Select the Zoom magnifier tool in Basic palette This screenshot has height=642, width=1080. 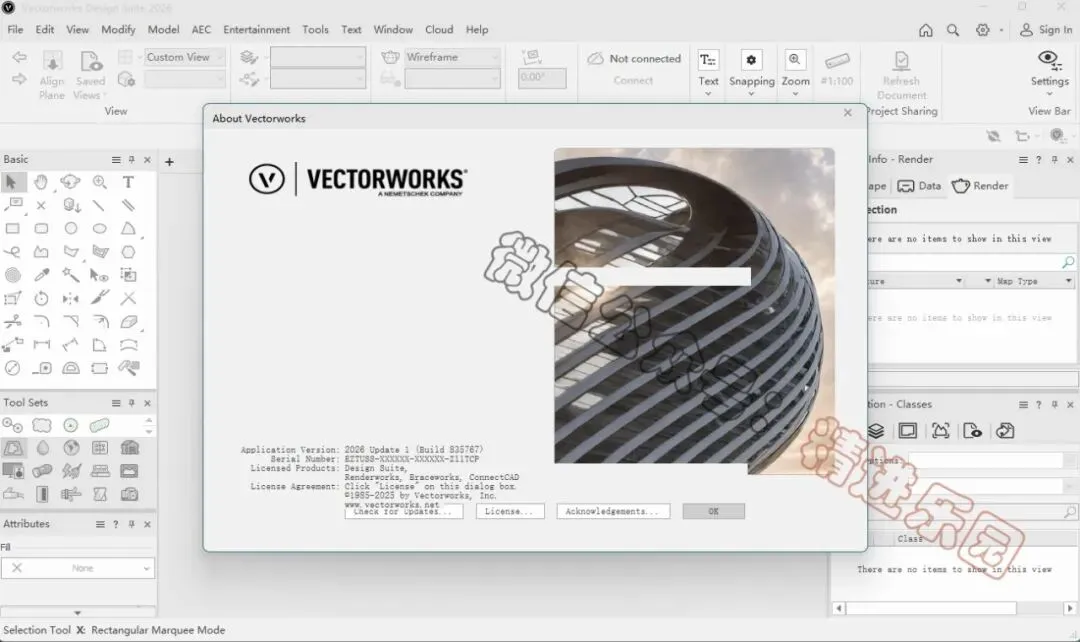tap(100, 182)
